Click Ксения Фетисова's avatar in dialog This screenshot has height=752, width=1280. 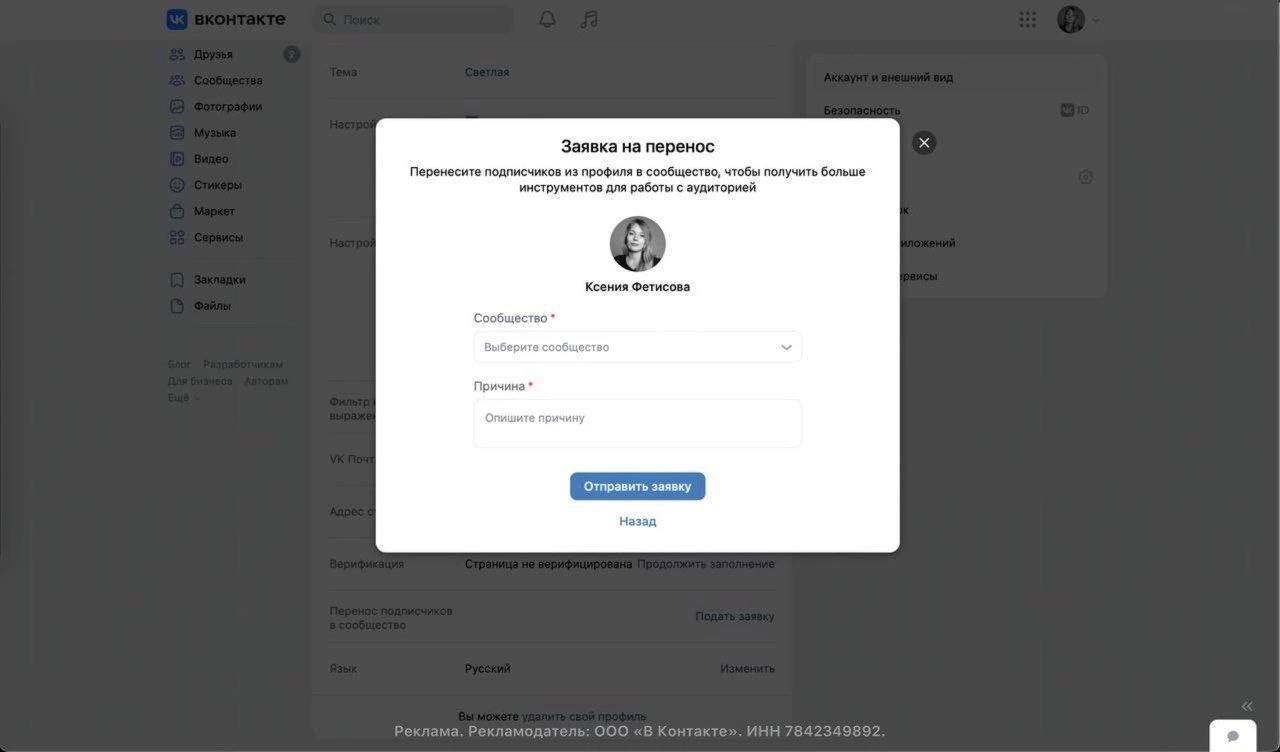[x=637, y=244]
